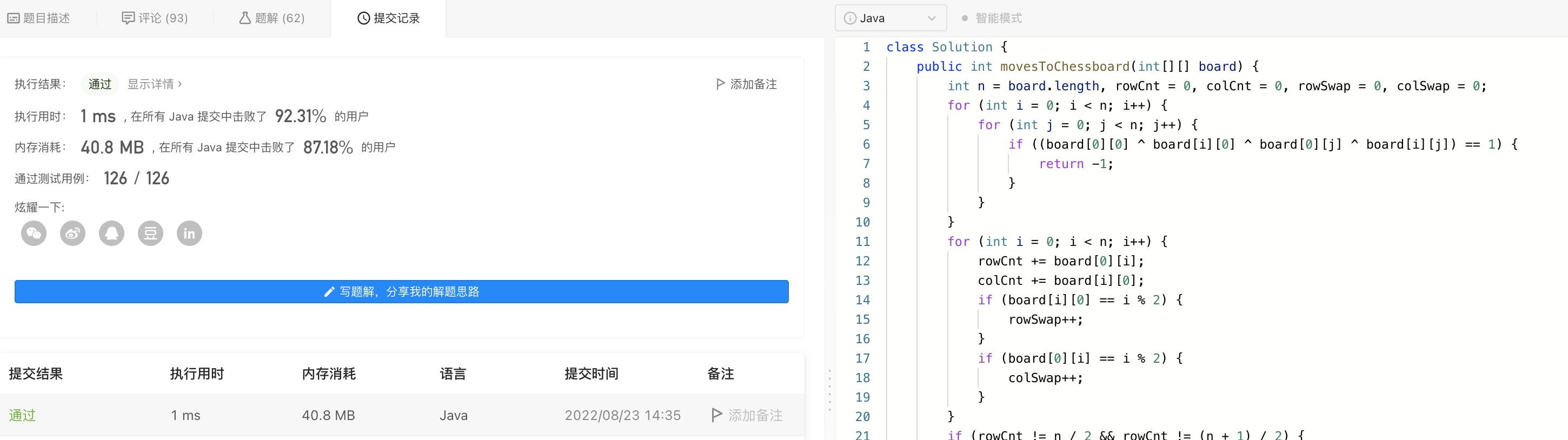Click 写题解，分享我的解题思路 button
Viewport: 1568px width, 440px height.
point(401,291)
